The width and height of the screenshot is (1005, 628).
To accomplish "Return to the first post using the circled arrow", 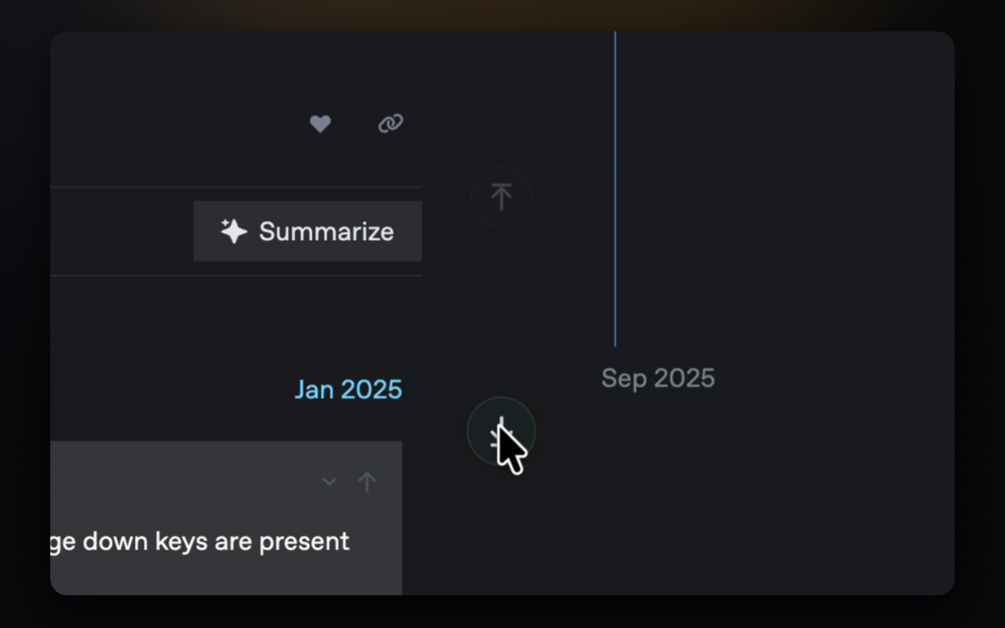I will [501, 196].
